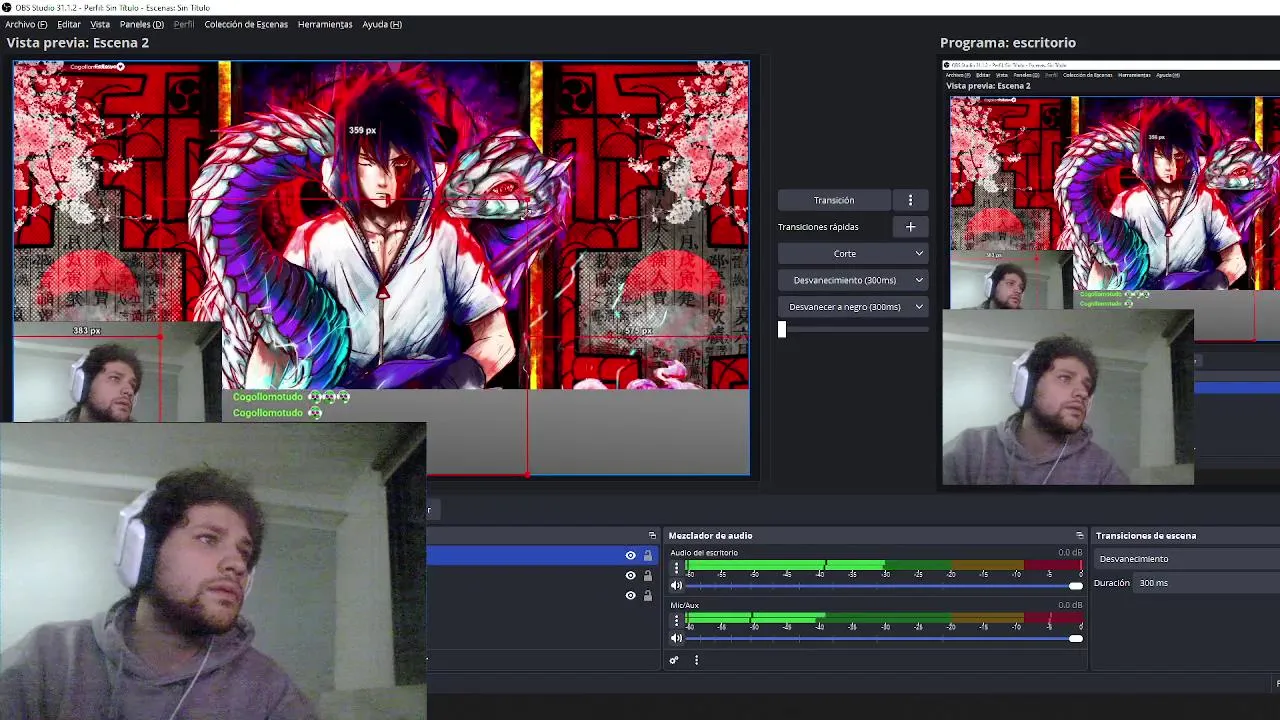Mute the Mic/Aux speaker icon

coord(676,638)
